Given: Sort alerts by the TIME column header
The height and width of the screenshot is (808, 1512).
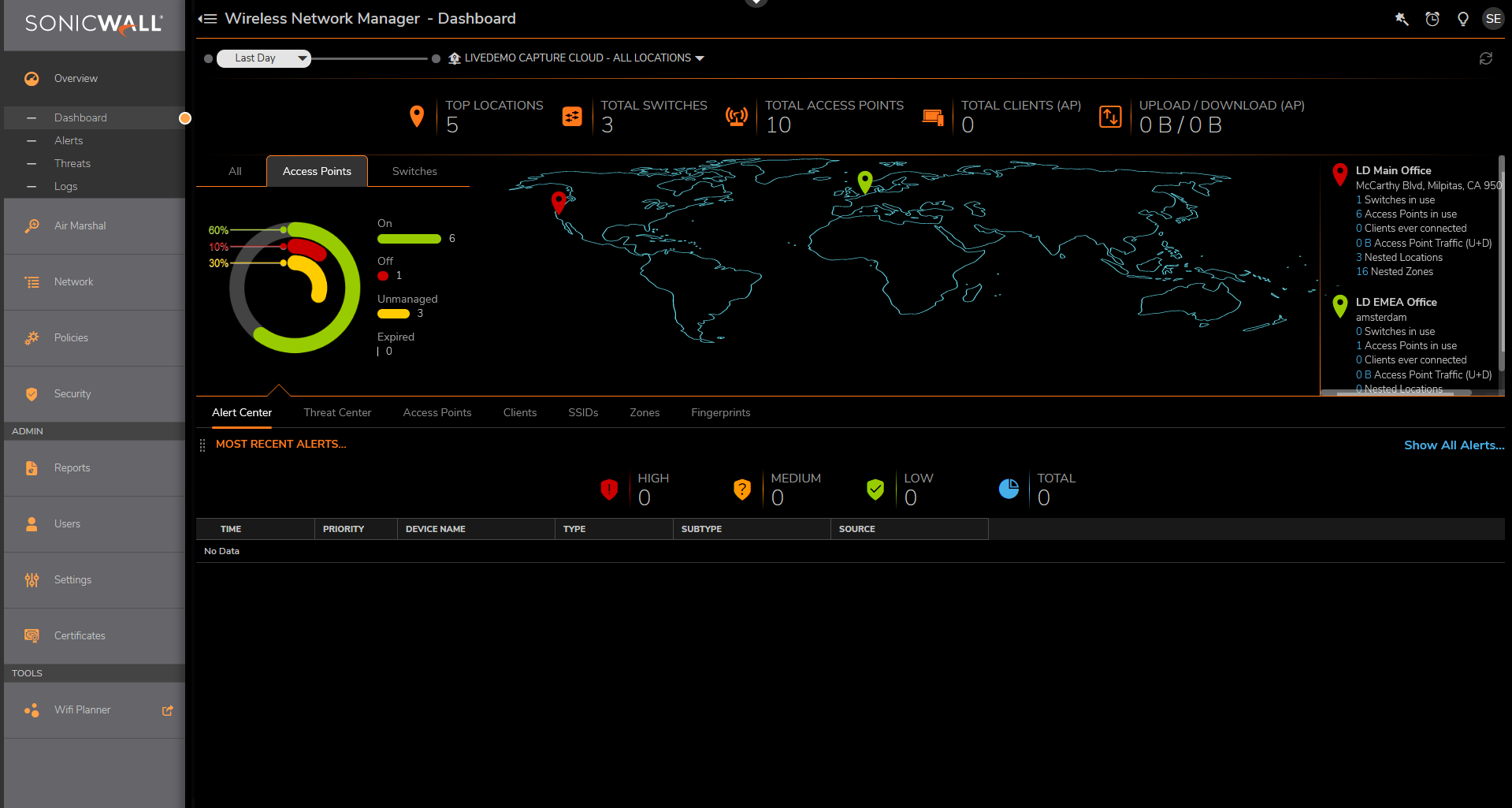Looking at the screenshot, I should (x=231, y=529).
